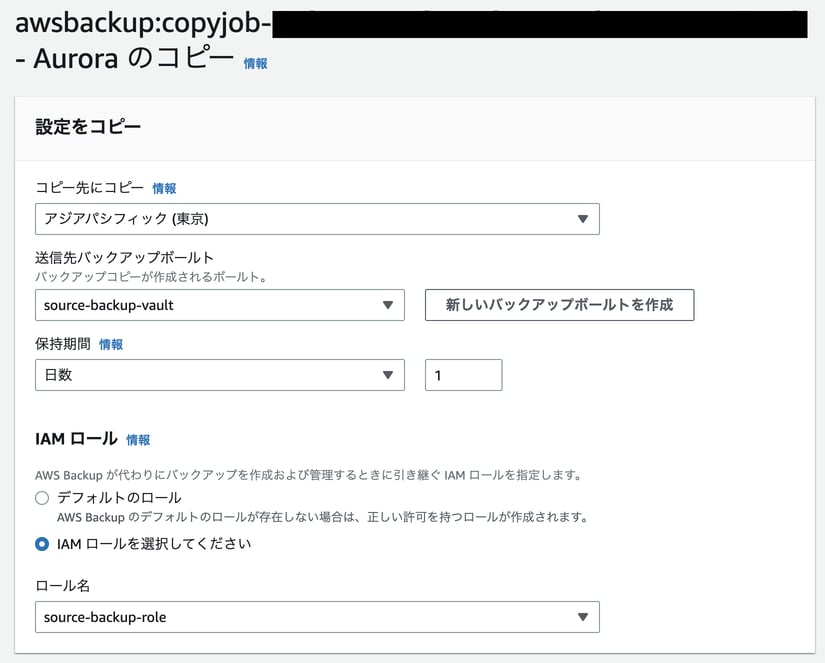Open the IAM ロール info link
The image size is (825, 663).
tap(138, 438)
